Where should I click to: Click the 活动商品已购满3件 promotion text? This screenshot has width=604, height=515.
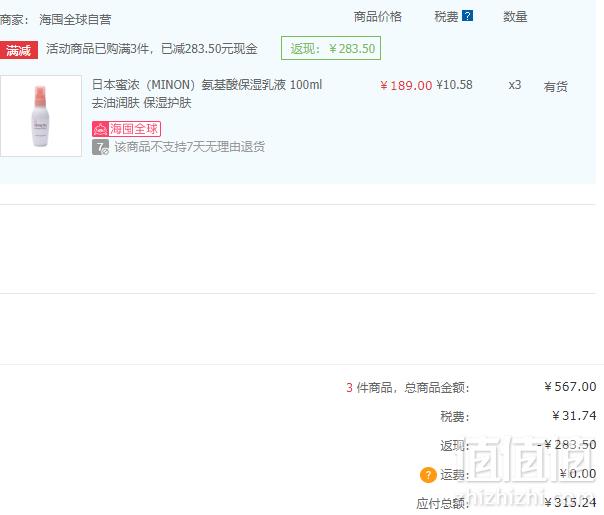coord(152,49)
